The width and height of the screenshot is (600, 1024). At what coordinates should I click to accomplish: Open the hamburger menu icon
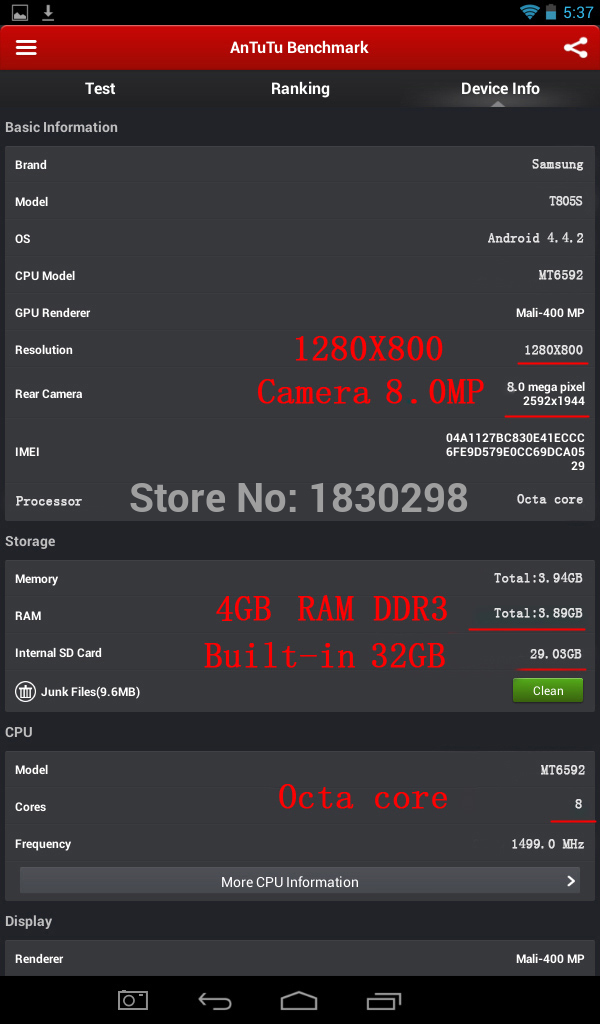[26, 48]
